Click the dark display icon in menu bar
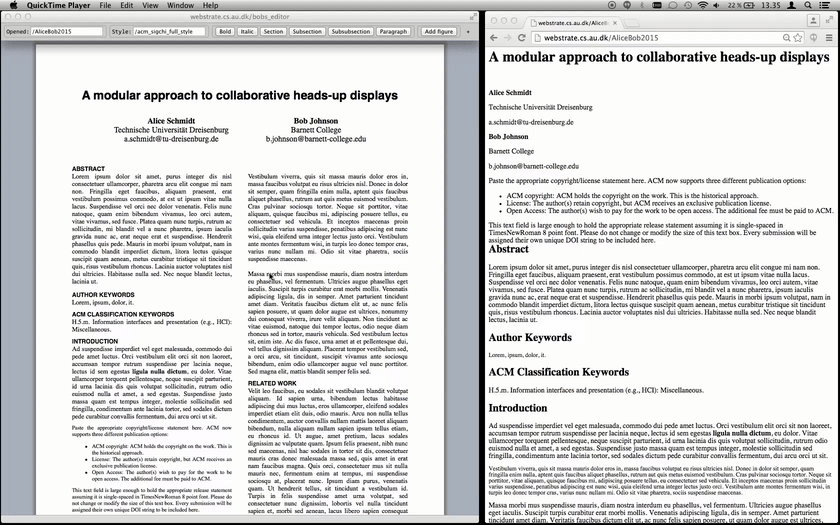 coord(657,5)
